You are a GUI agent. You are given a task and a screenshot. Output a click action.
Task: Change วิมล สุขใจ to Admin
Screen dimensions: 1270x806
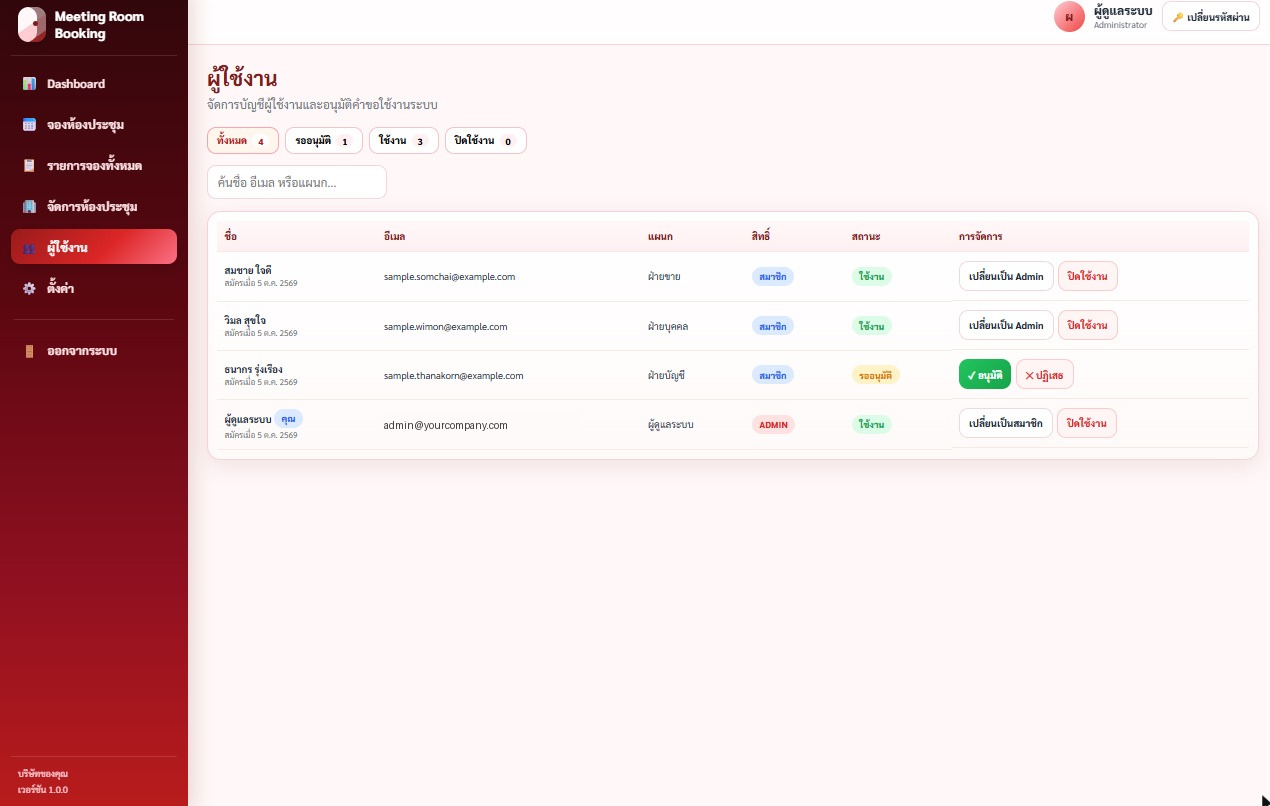(x=1006, y=325)
